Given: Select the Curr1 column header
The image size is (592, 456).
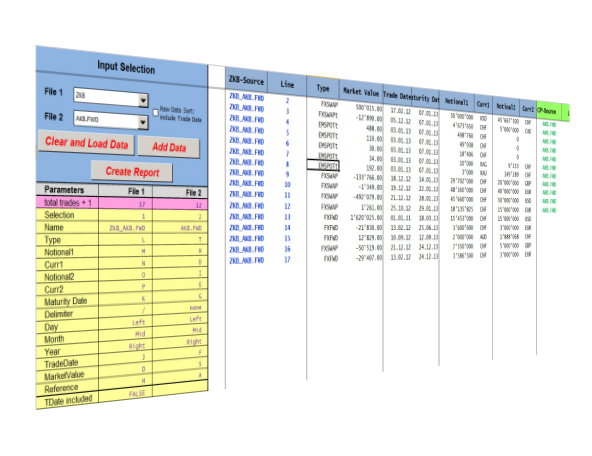Looking at the screenshot, I should point(483,104).
